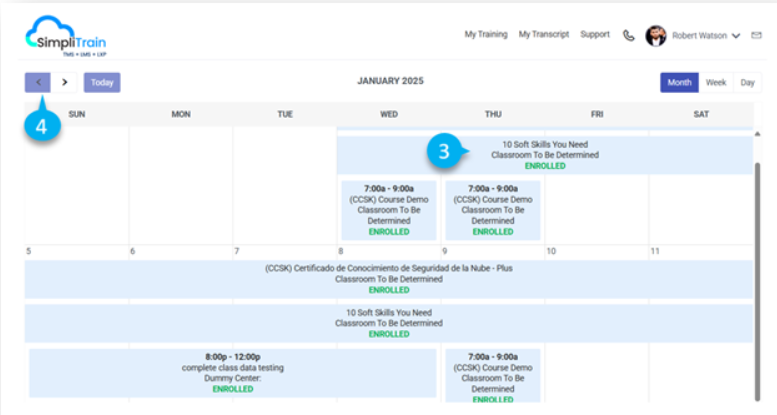The width and height of the screenshot is (777, 415).
Task: Select the day 11 Saturday cell
Action: (701, 251)
